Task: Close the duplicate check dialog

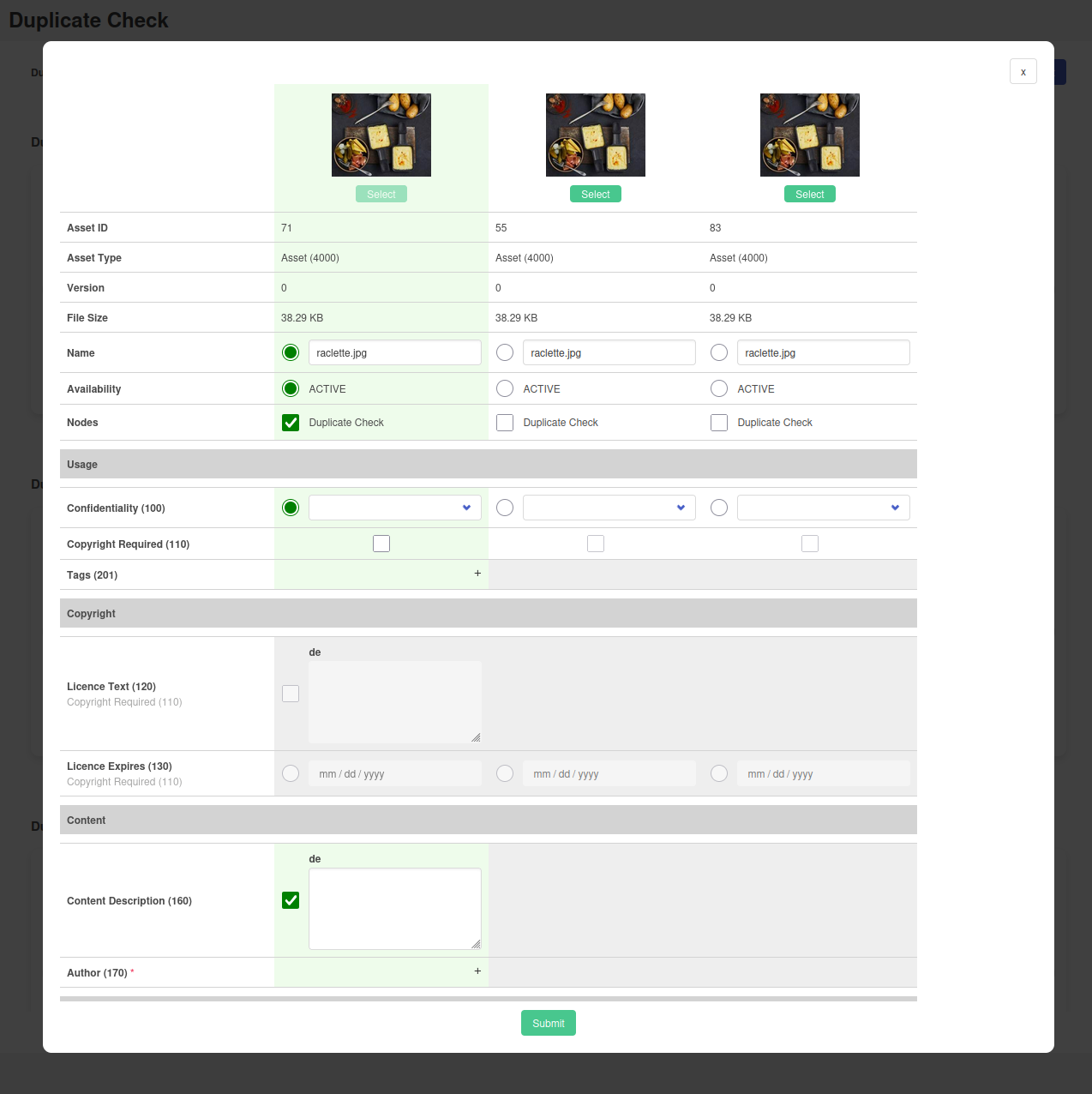Action: 1023,71
